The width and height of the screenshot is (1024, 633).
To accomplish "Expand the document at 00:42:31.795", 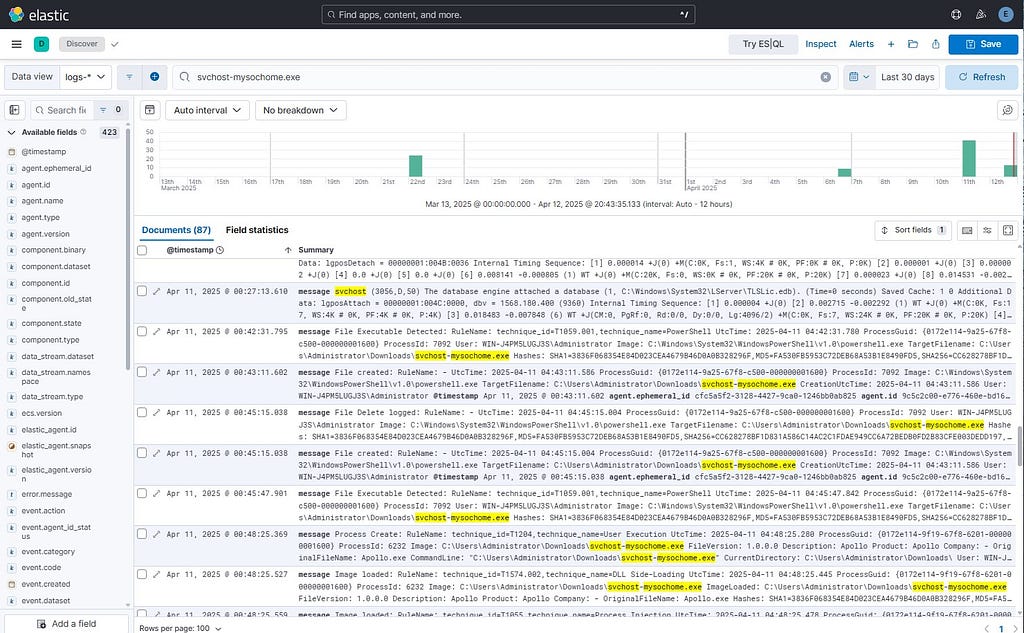I will (156, 332).
